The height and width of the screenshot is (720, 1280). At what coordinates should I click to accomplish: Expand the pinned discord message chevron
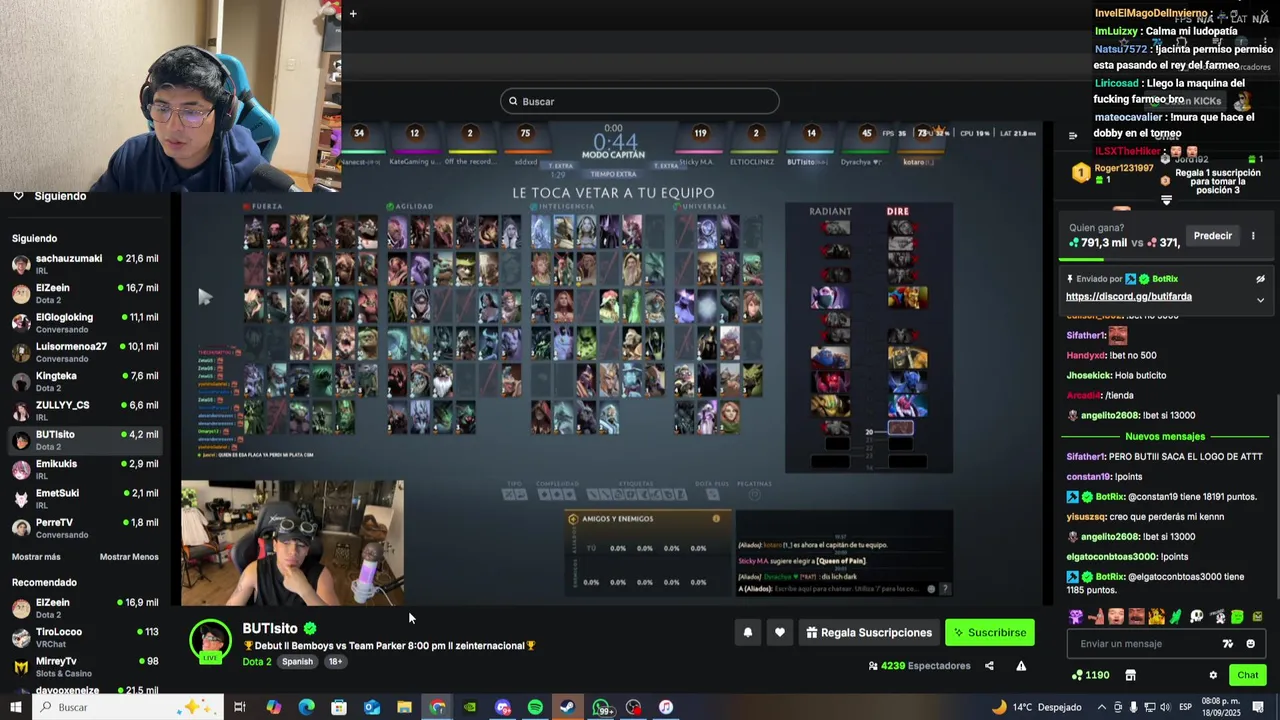[1260, 300]
